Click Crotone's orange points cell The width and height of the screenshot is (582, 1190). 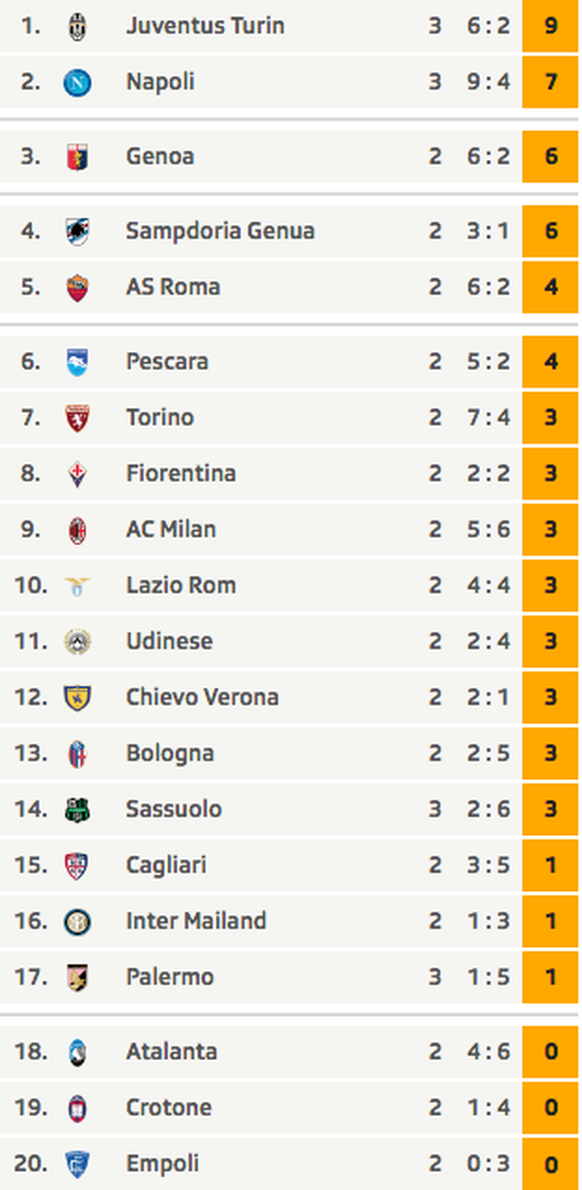(551, 1107)
